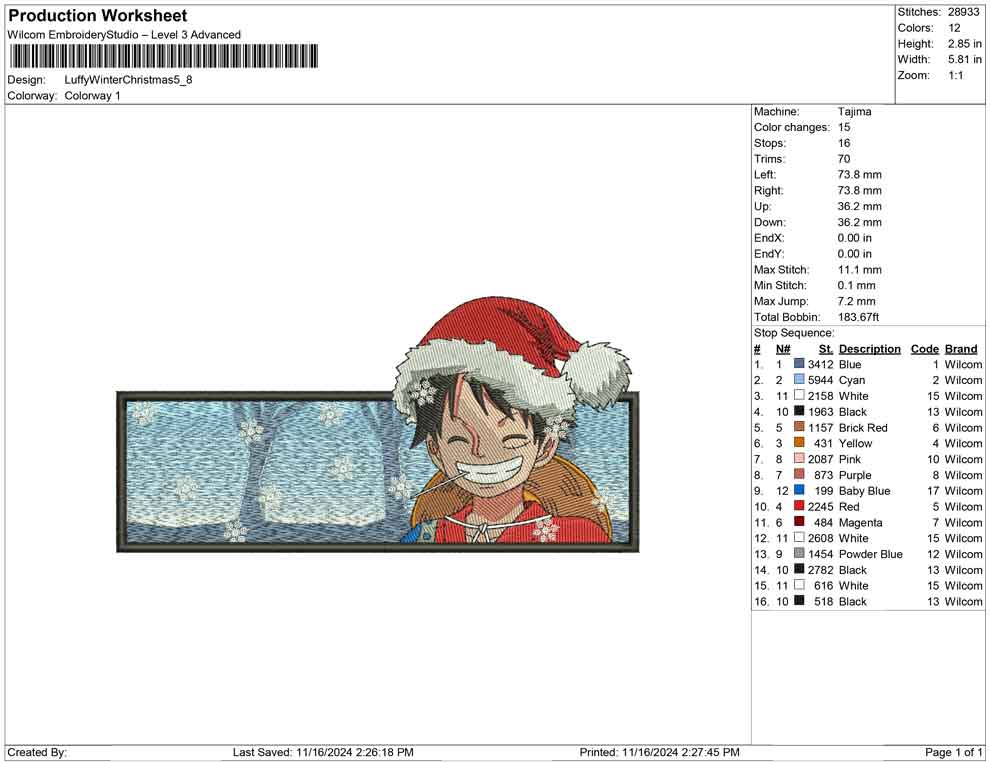Select the Black swatch with 1963 stitches
Viewport: 990px width, 762px height.
click(799, 411)
